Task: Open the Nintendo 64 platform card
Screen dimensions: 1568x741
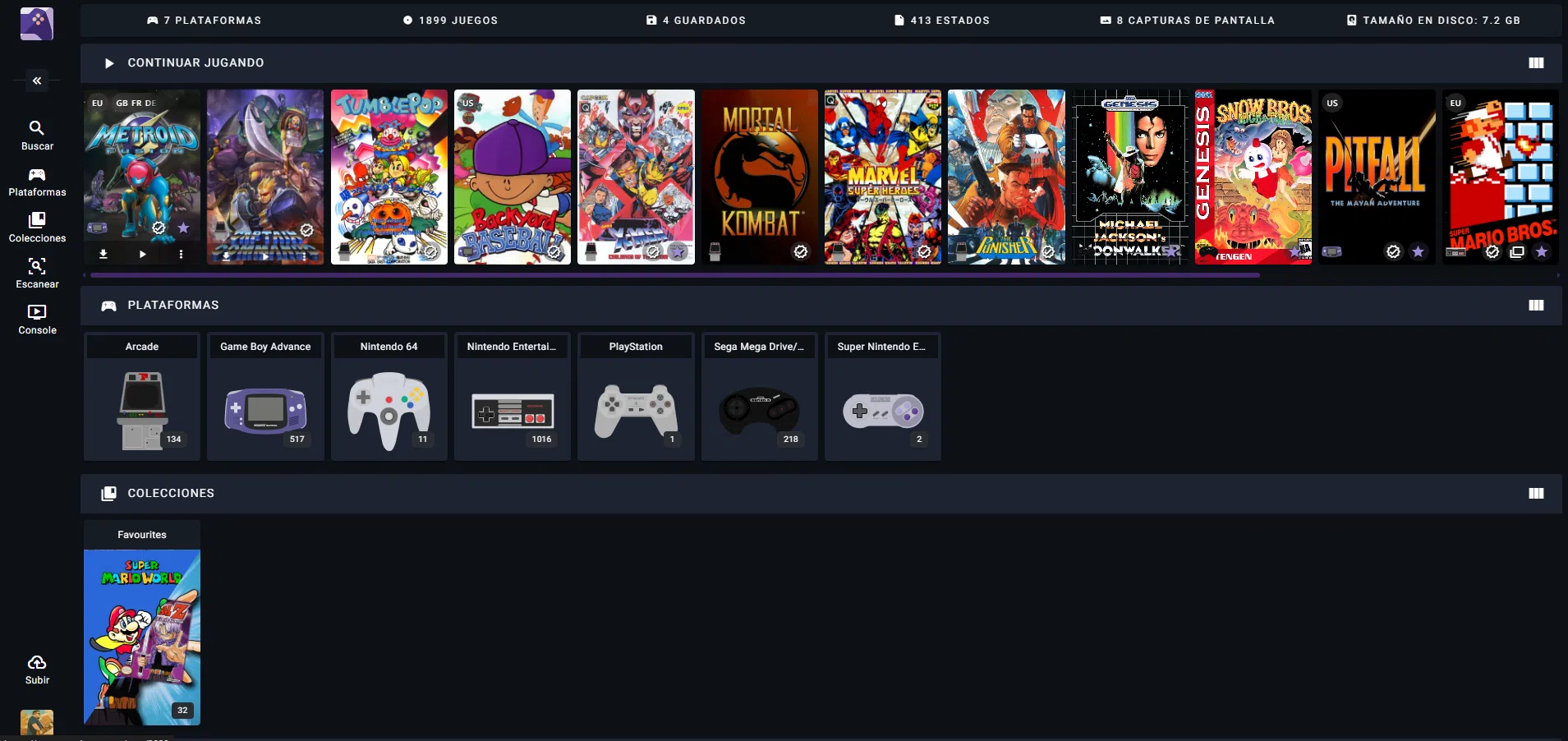Action: (389, 396)
